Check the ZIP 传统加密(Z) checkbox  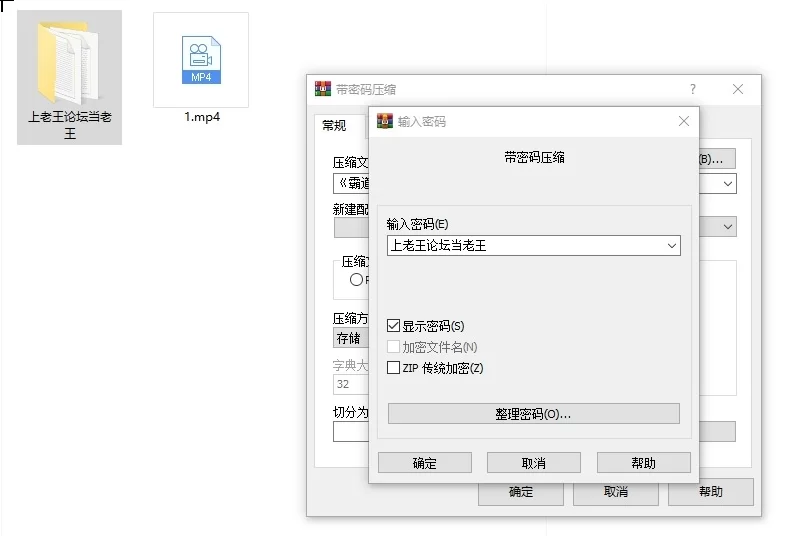[394, 367]
